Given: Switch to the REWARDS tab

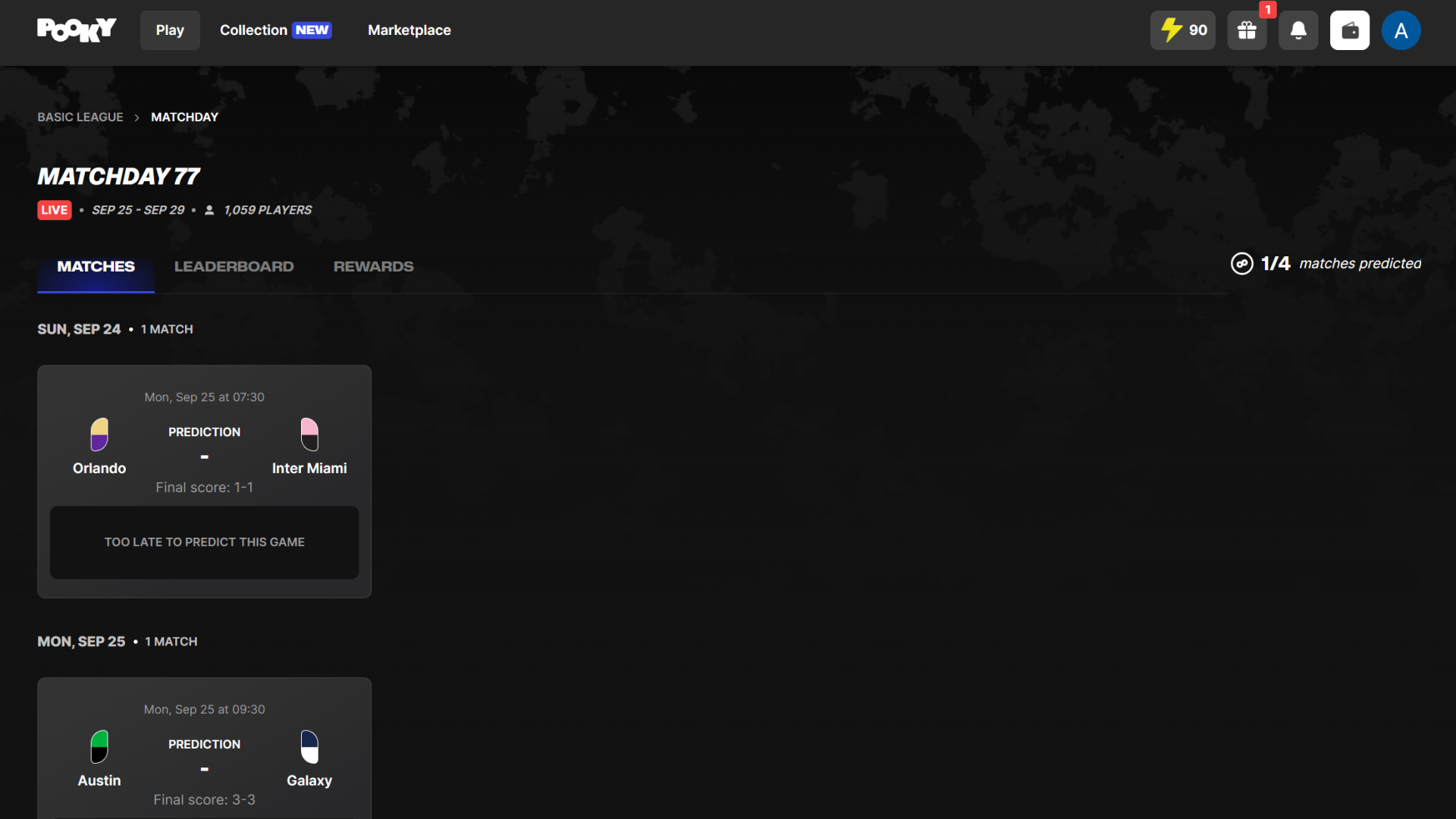Looking at the screenshot, I should click(373, 267).
